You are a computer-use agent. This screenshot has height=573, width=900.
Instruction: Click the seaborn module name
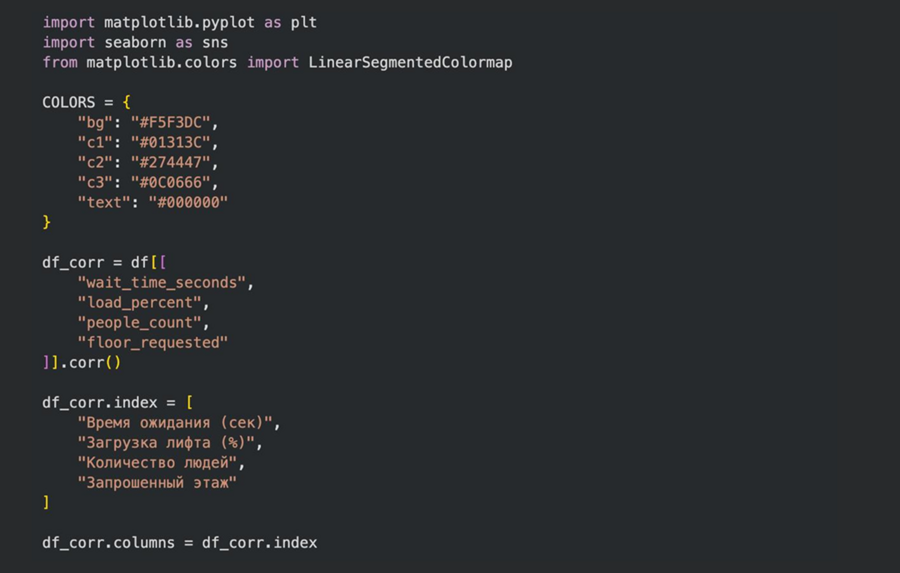pyautogui.click(x=136, y=42)
